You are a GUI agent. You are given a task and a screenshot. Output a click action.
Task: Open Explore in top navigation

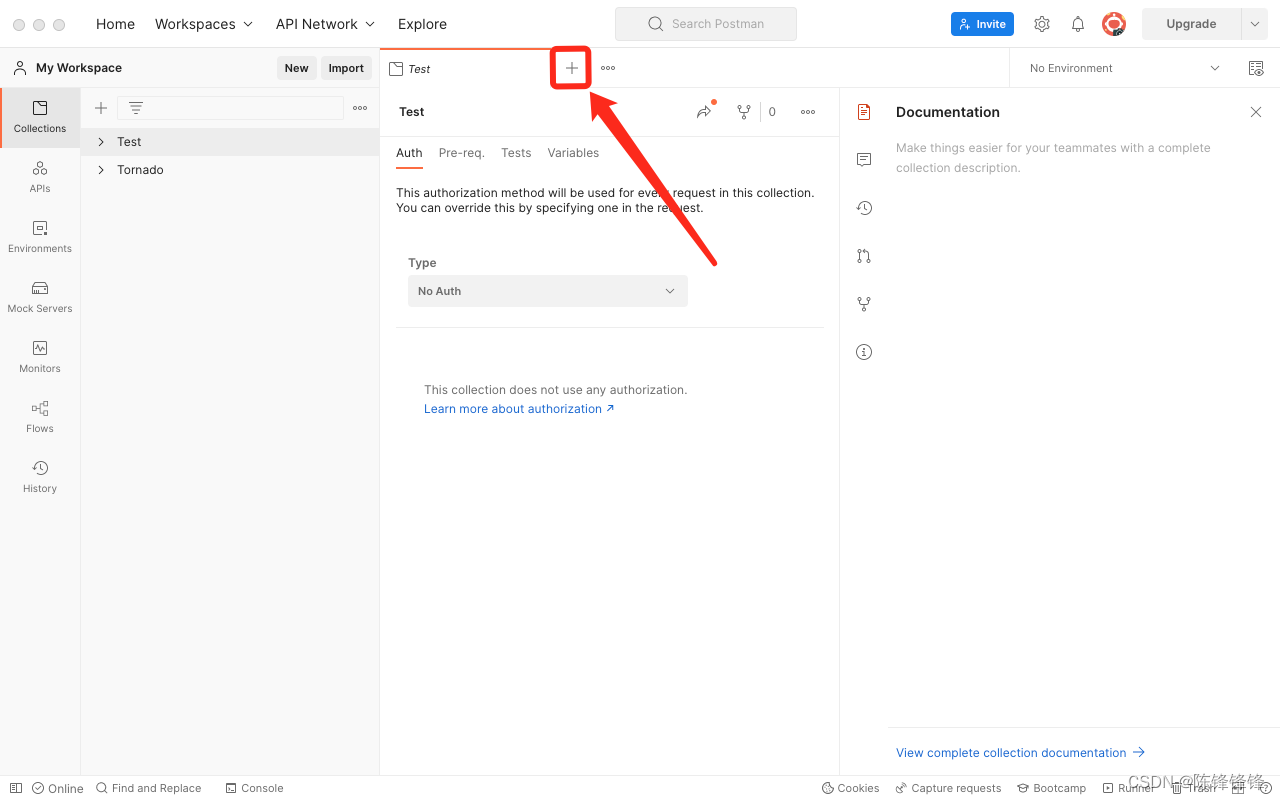[422, 24]
